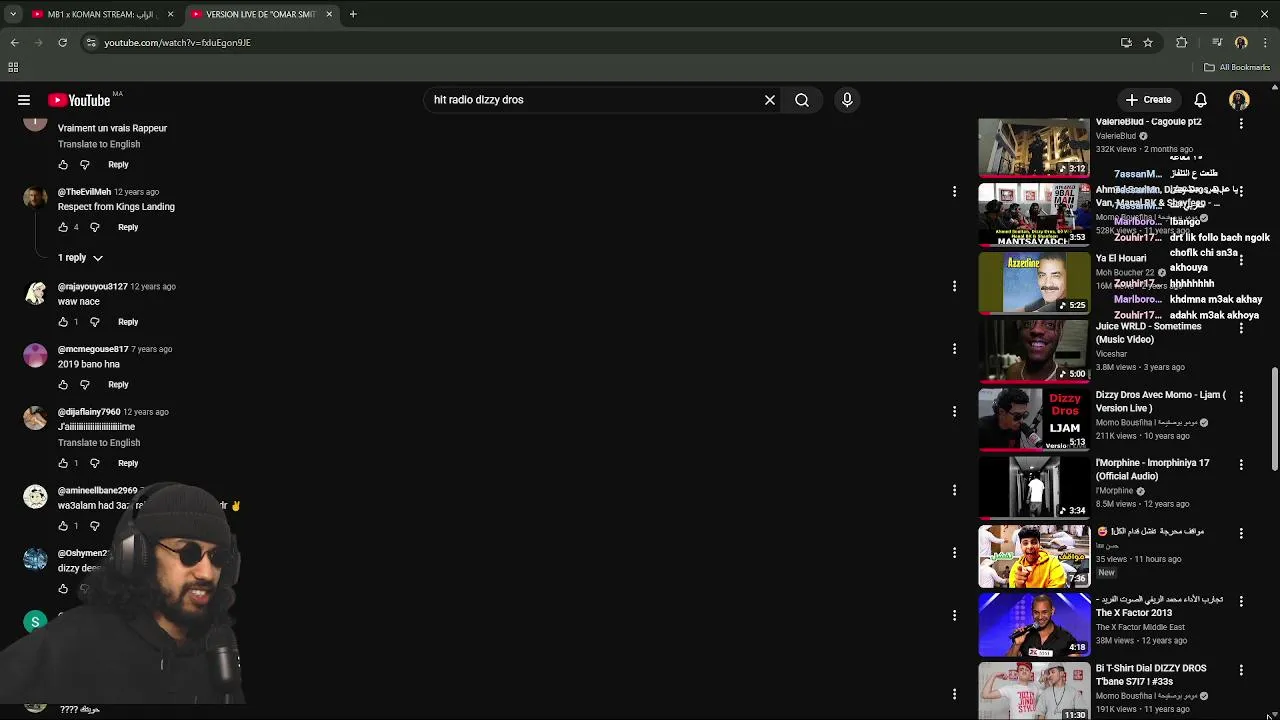Bookmark this page with the star icon
Image resolution: width=1280 pixels, height=720 pixels.
click(x=1148, y=43)
